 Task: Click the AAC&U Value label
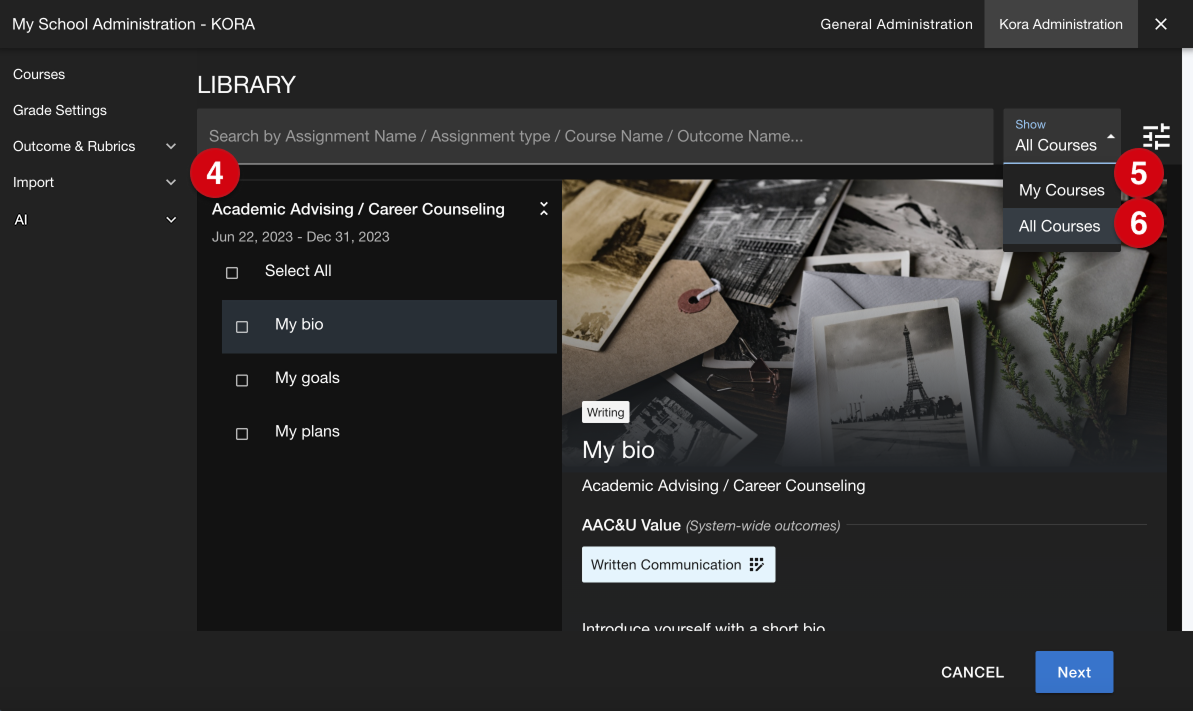coord(631,525)
